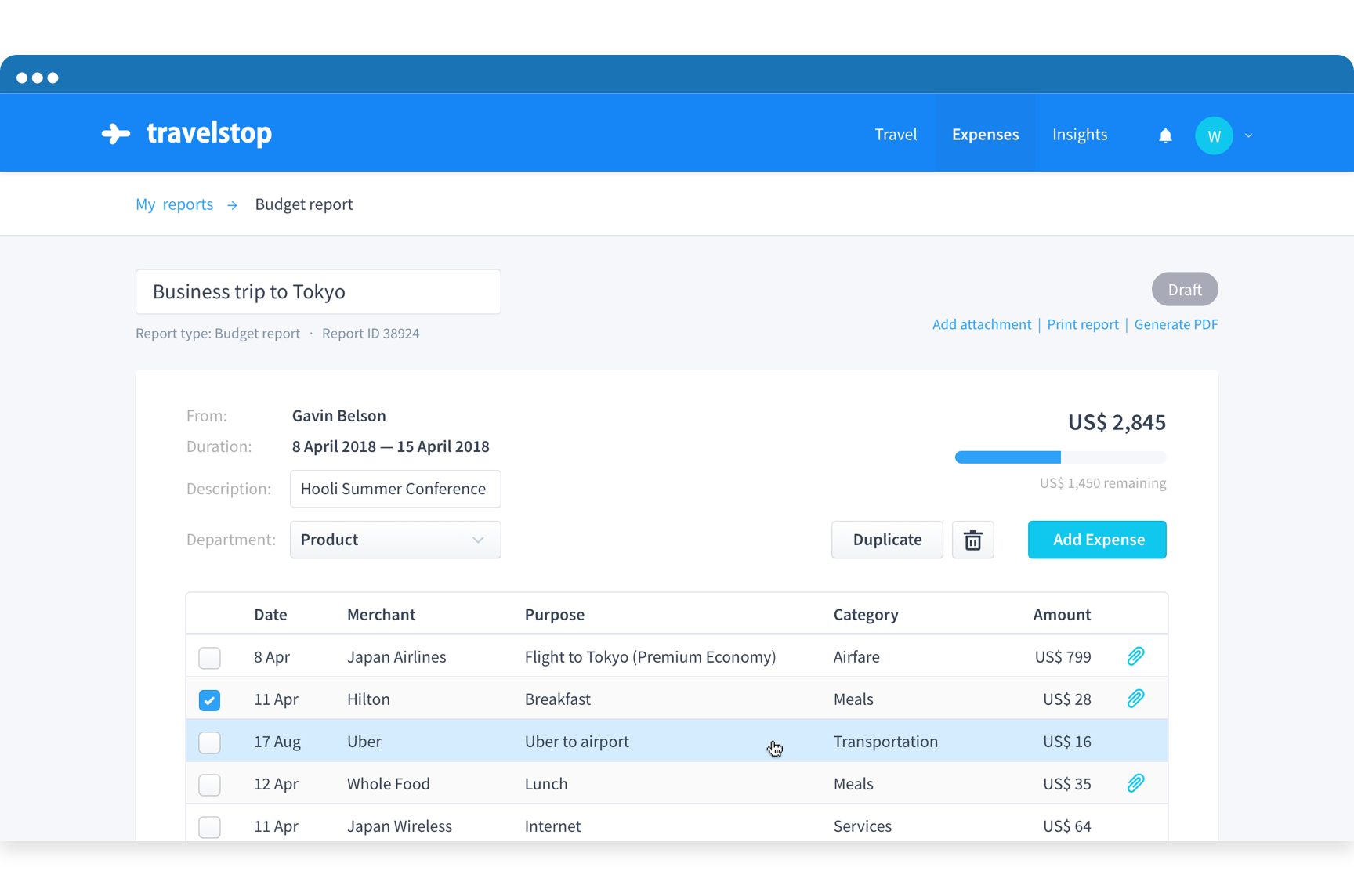
Task: Open attachment for Hilton Breakfast expense
Action: coord(1135,699)
